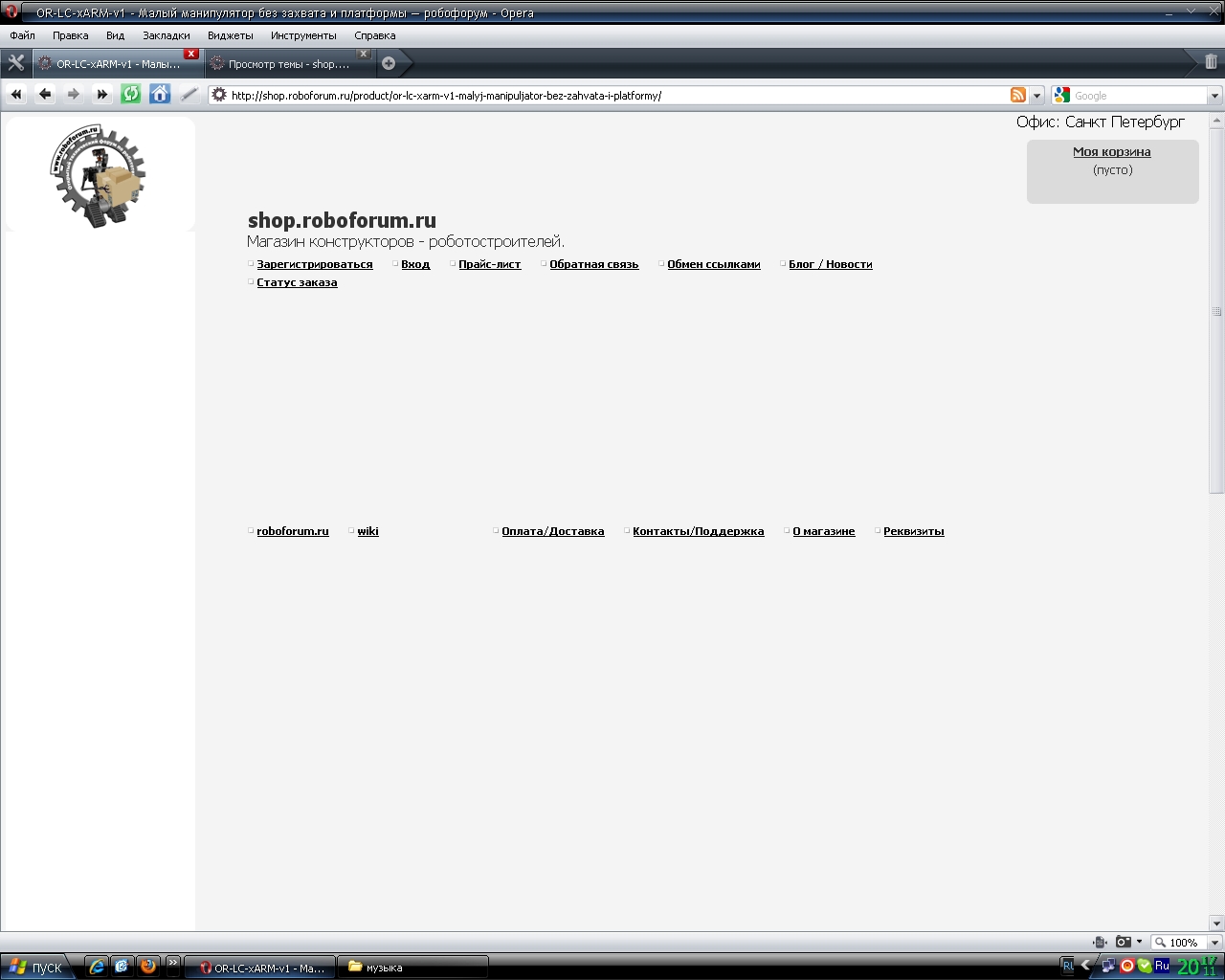Viewport: 1225px width, 980px height.
Task: Click the site icon beside the URL
Action: [x=219, y=96]
